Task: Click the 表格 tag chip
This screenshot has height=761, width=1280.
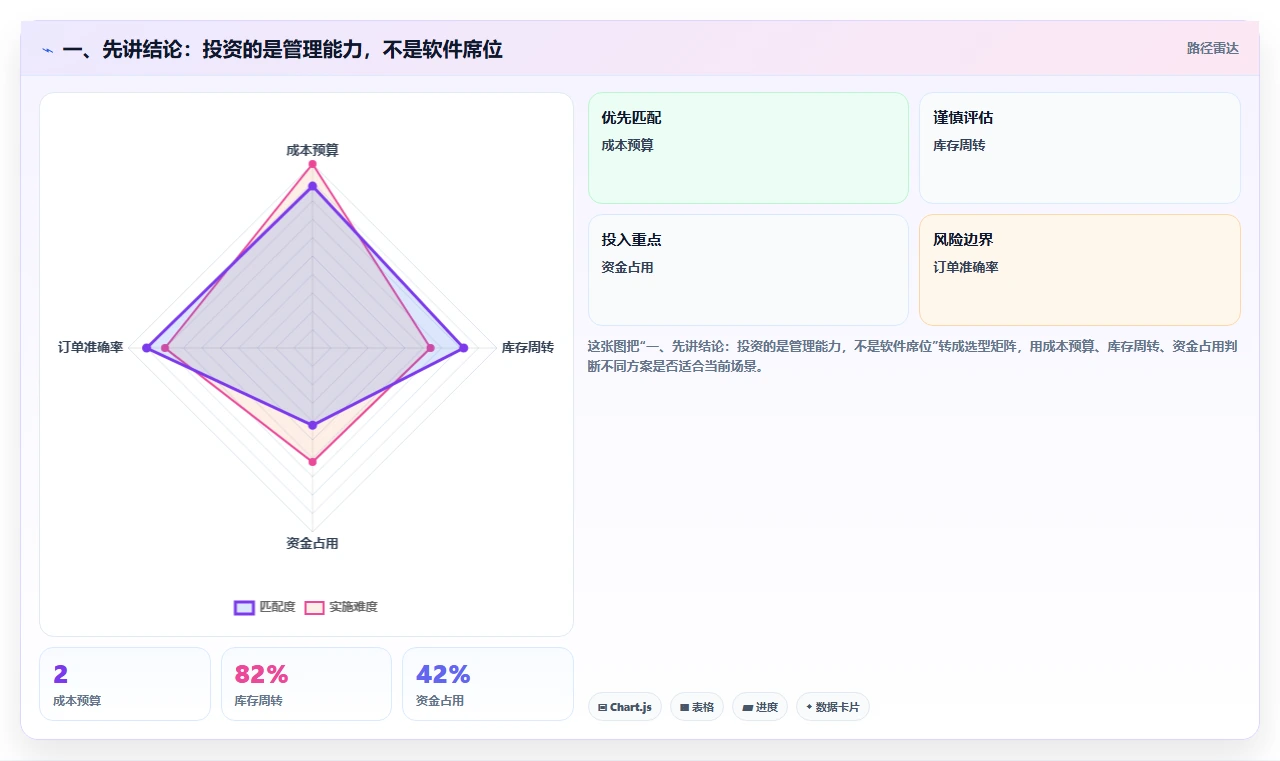Action: click(x=697, y=707)
